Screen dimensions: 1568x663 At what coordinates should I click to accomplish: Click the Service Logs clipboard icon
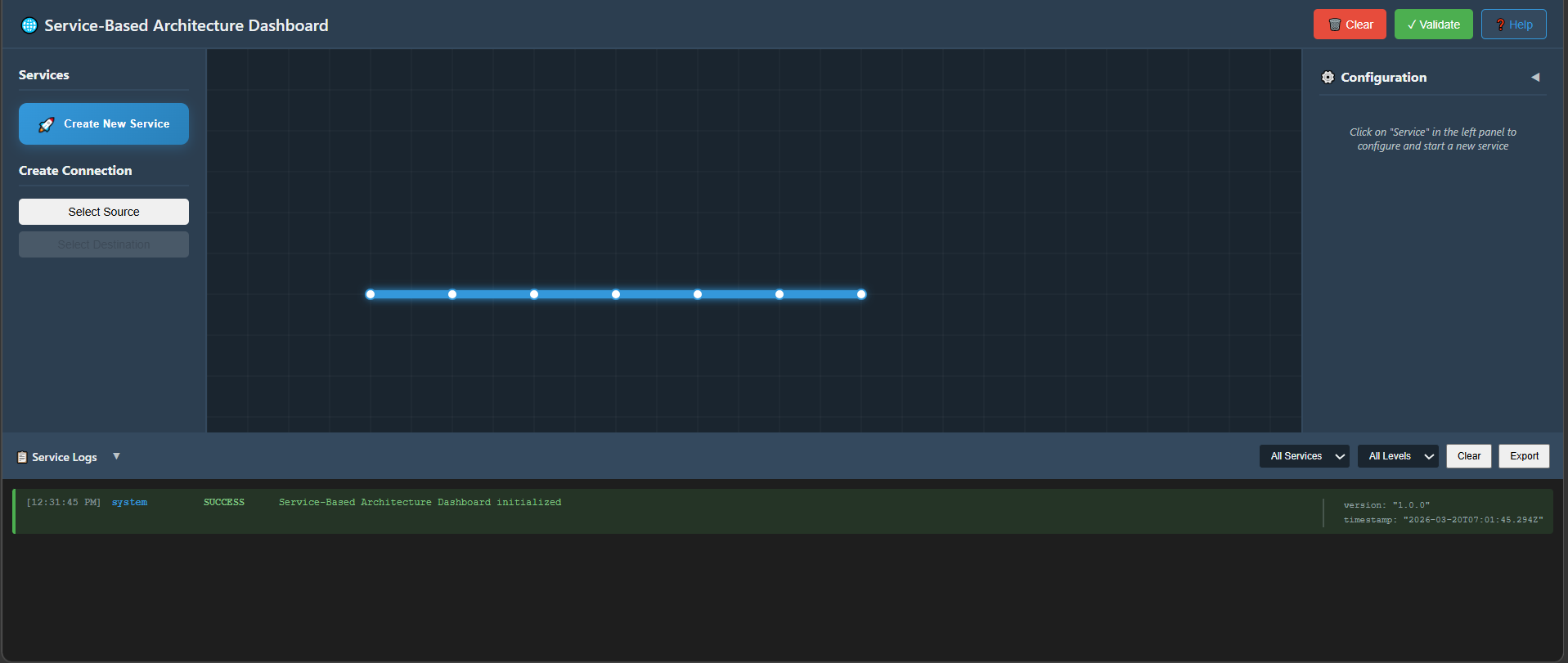(x=22, y=457)
